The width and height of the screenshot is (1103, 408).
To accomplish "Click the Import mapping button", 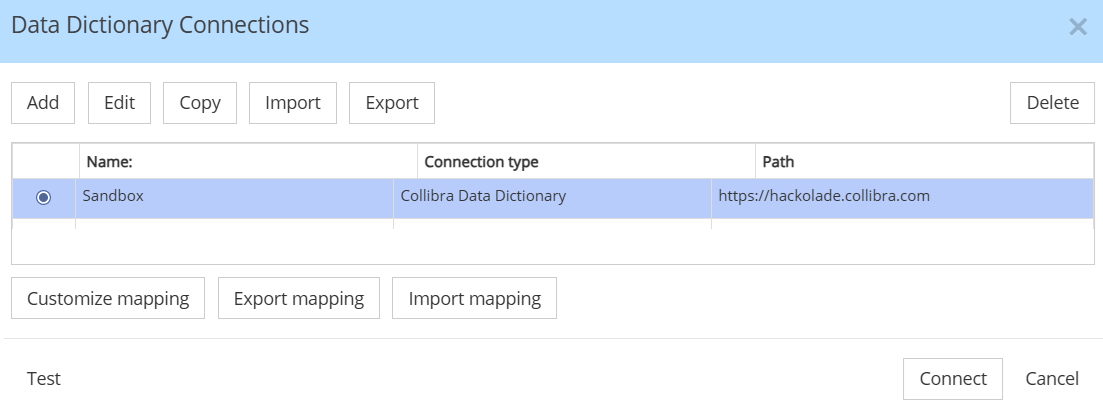I will click(x=474, y=298).
